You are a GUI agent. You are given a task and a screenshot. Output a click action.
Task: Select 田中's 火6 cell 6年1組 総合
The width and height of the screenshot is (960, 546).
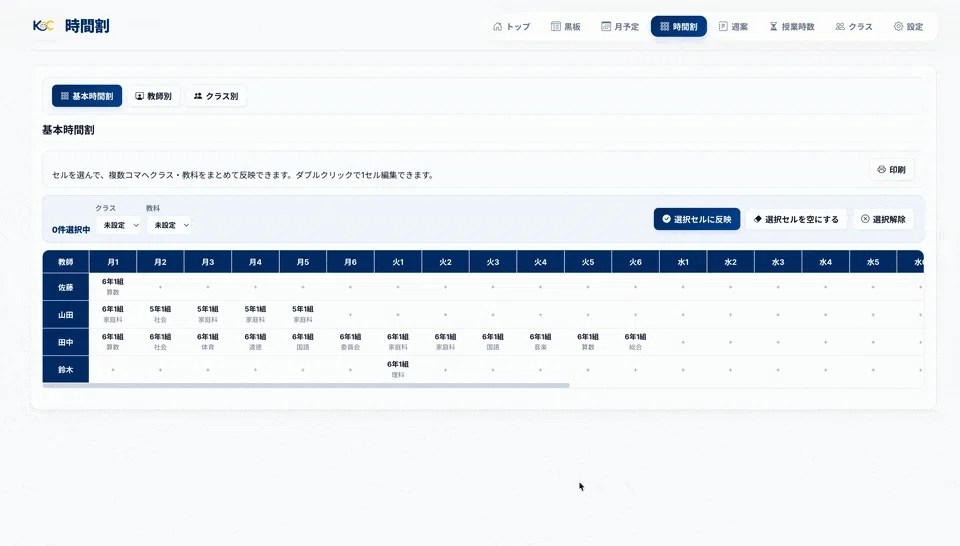point(636,342)
